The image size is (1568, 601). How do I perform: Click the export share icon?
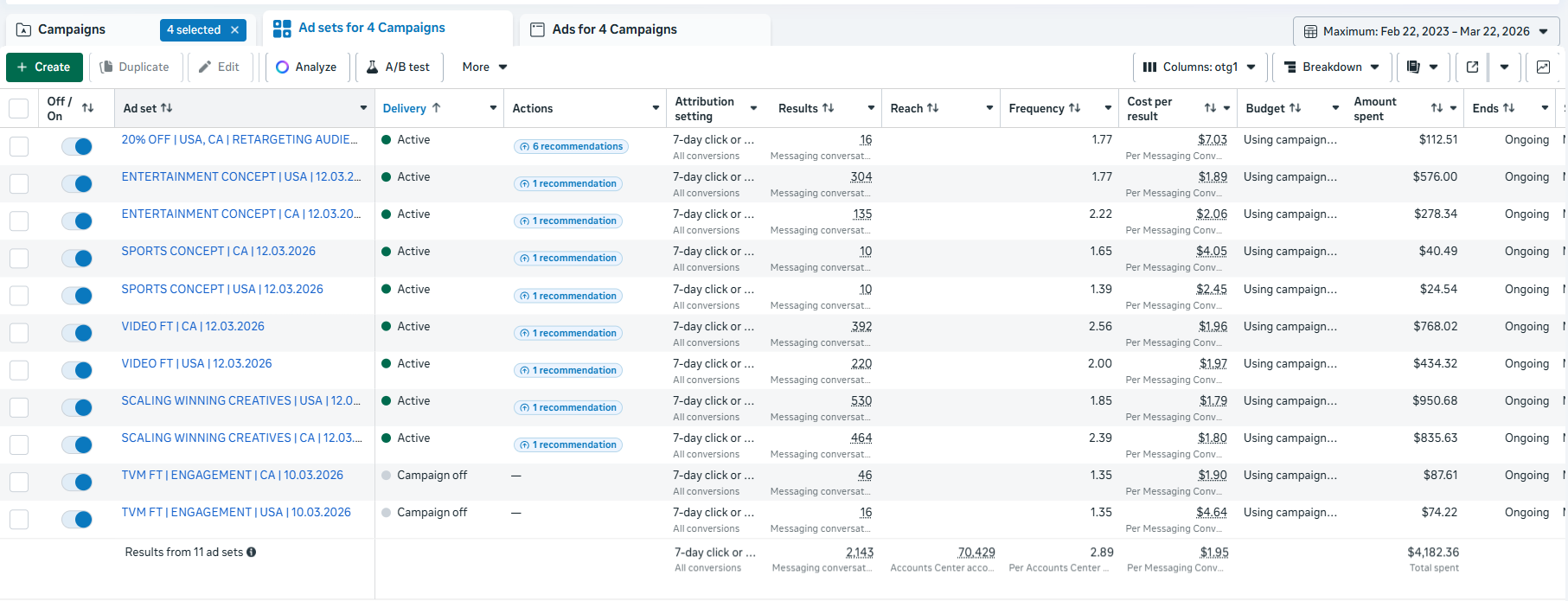(1473, 67)
